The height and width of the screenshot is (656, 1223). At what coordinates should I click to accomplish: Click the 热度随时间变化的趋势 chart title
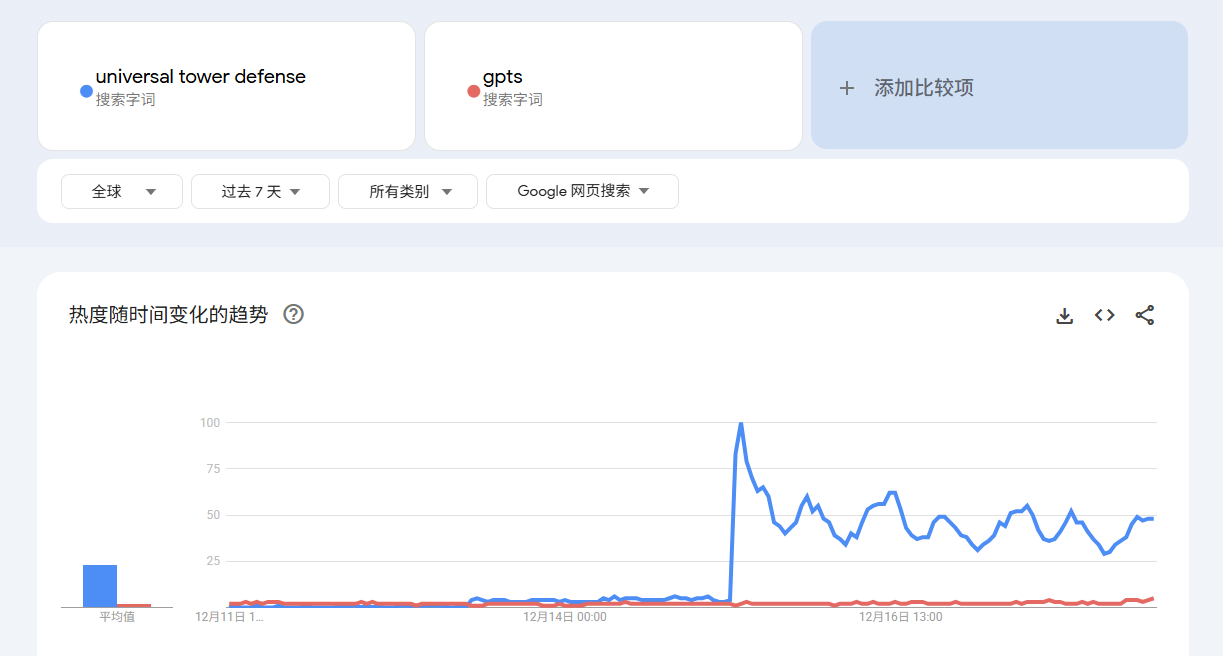pyautogui.click(x=168, y=315)
